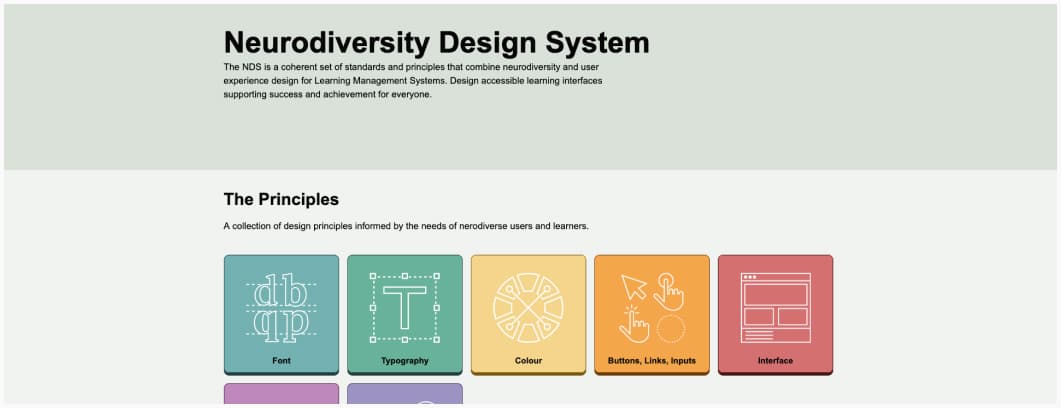This screenshot has height=408, width=1061.
Task: Click 'The Principles' section heading
Action: (281, 199)
